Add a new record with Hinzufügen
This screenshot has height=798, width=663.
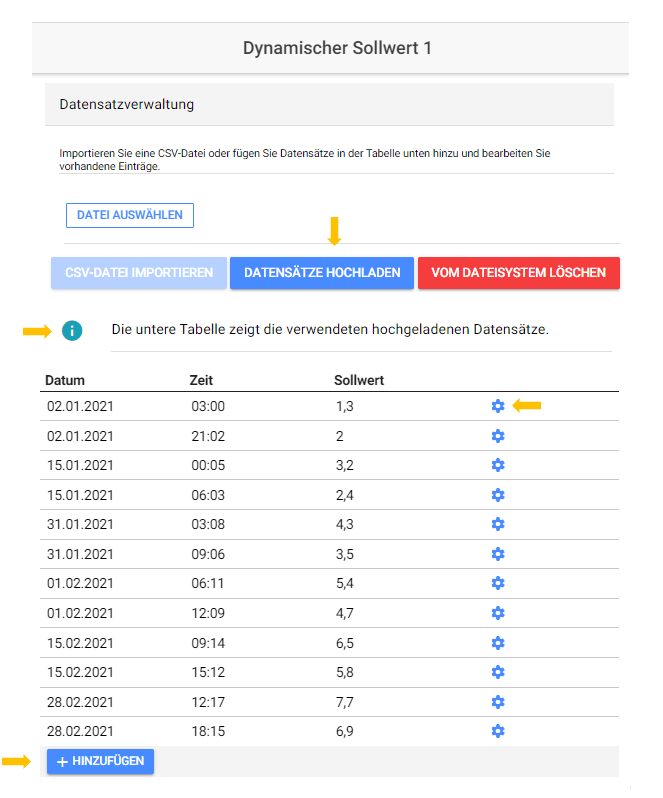100,761
